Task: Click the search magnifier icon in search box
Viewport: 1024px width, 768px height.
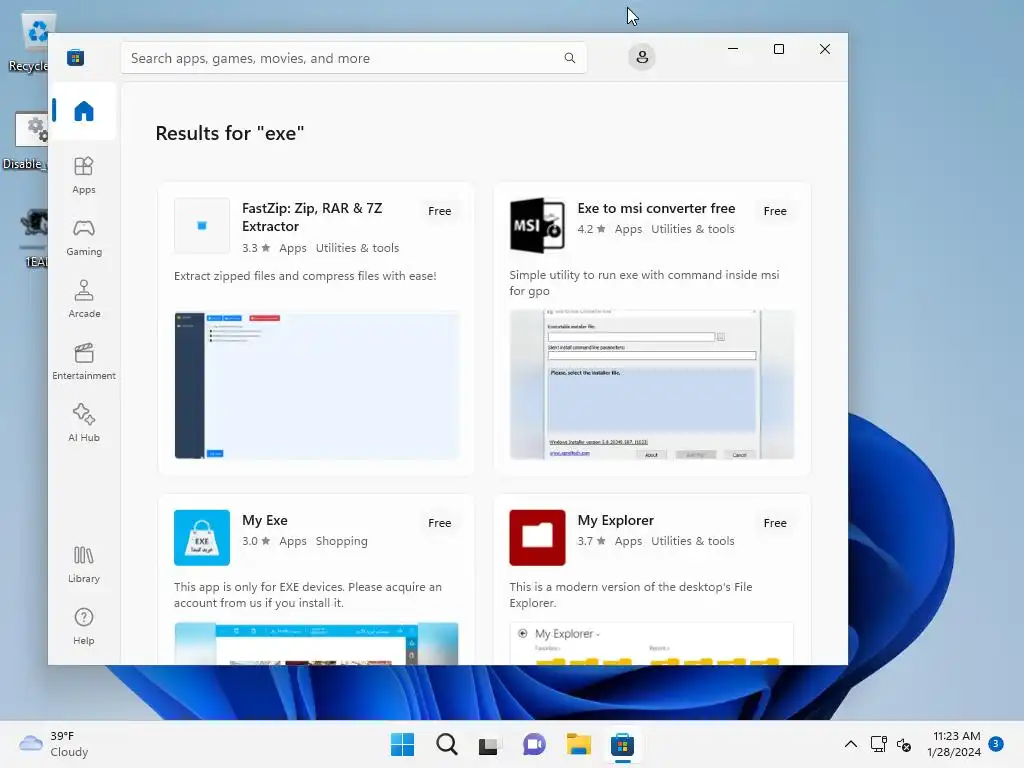Action: 569,58
